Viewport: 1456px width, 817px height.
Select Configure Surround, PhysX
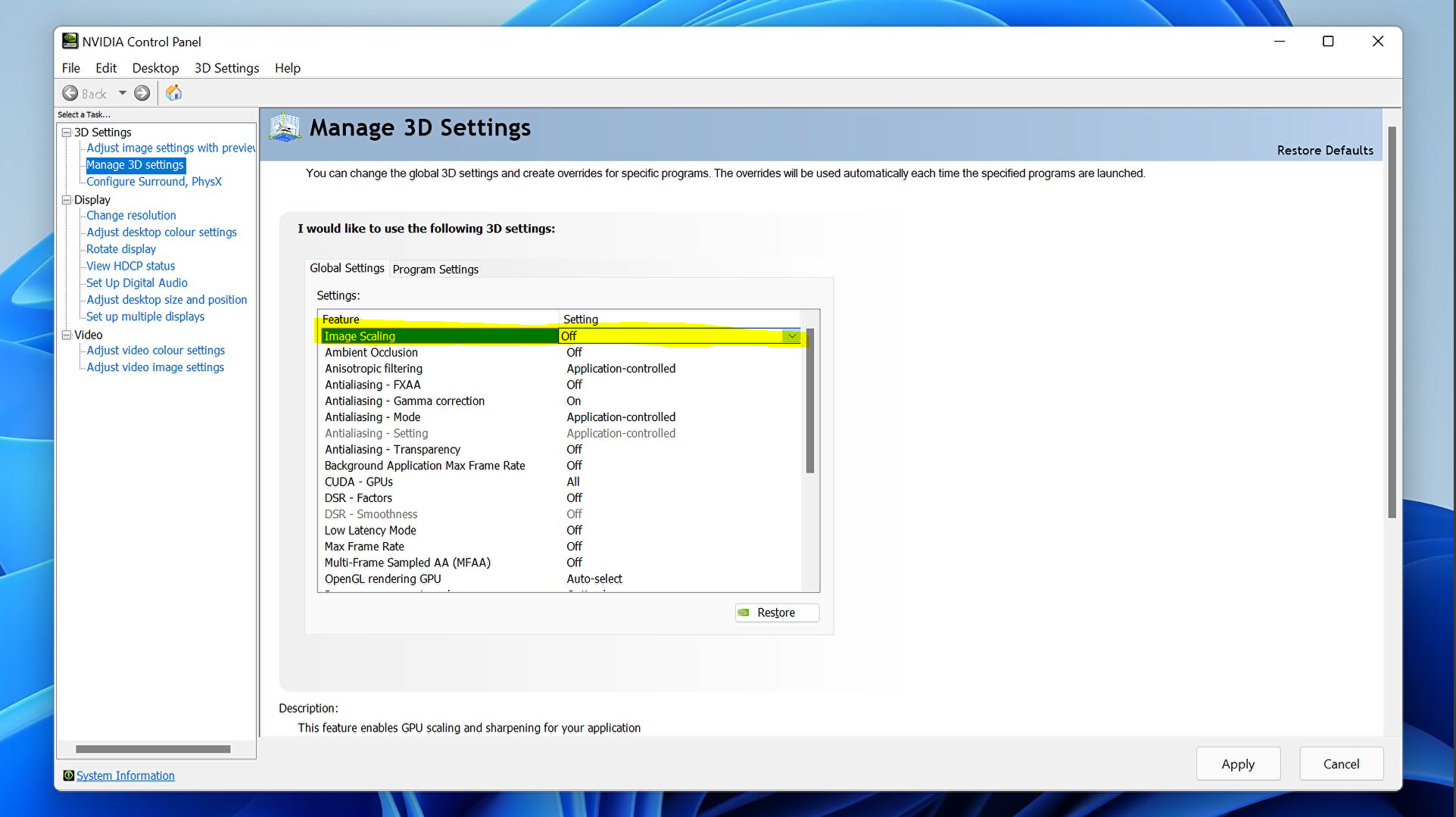coord(154,182)
